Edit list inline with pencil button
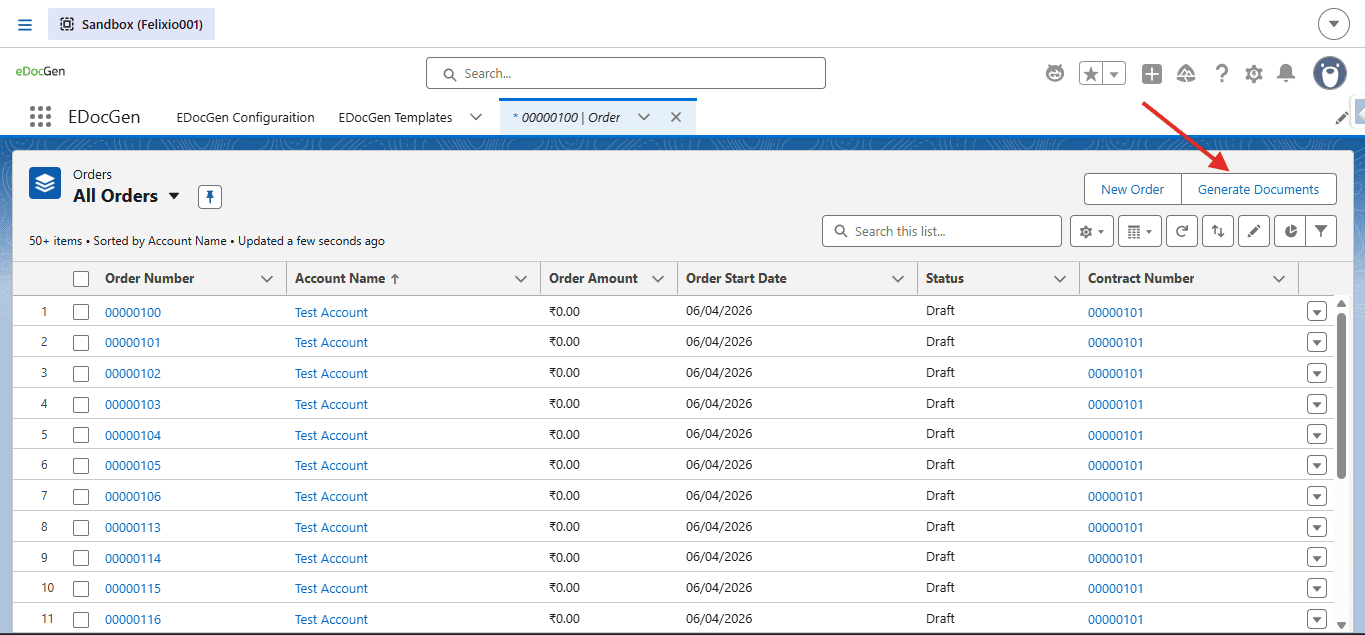Screen dimensions: 1365x635 (x=1254, y=231)
